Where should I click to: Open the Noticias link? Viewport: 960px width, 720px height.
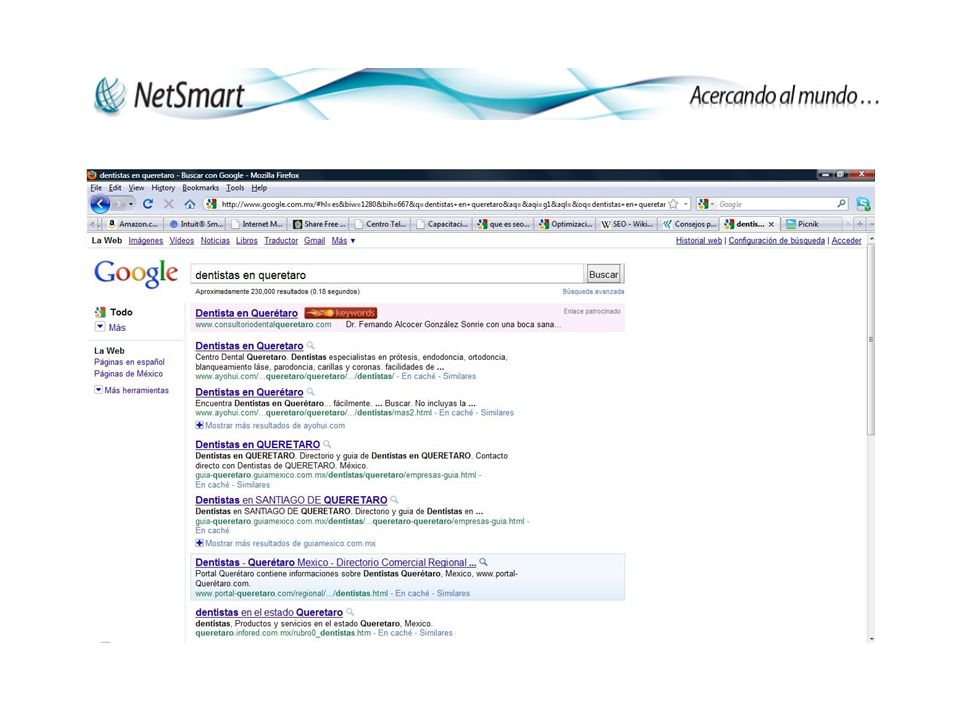pyautogui.click(x=215, y=241)
